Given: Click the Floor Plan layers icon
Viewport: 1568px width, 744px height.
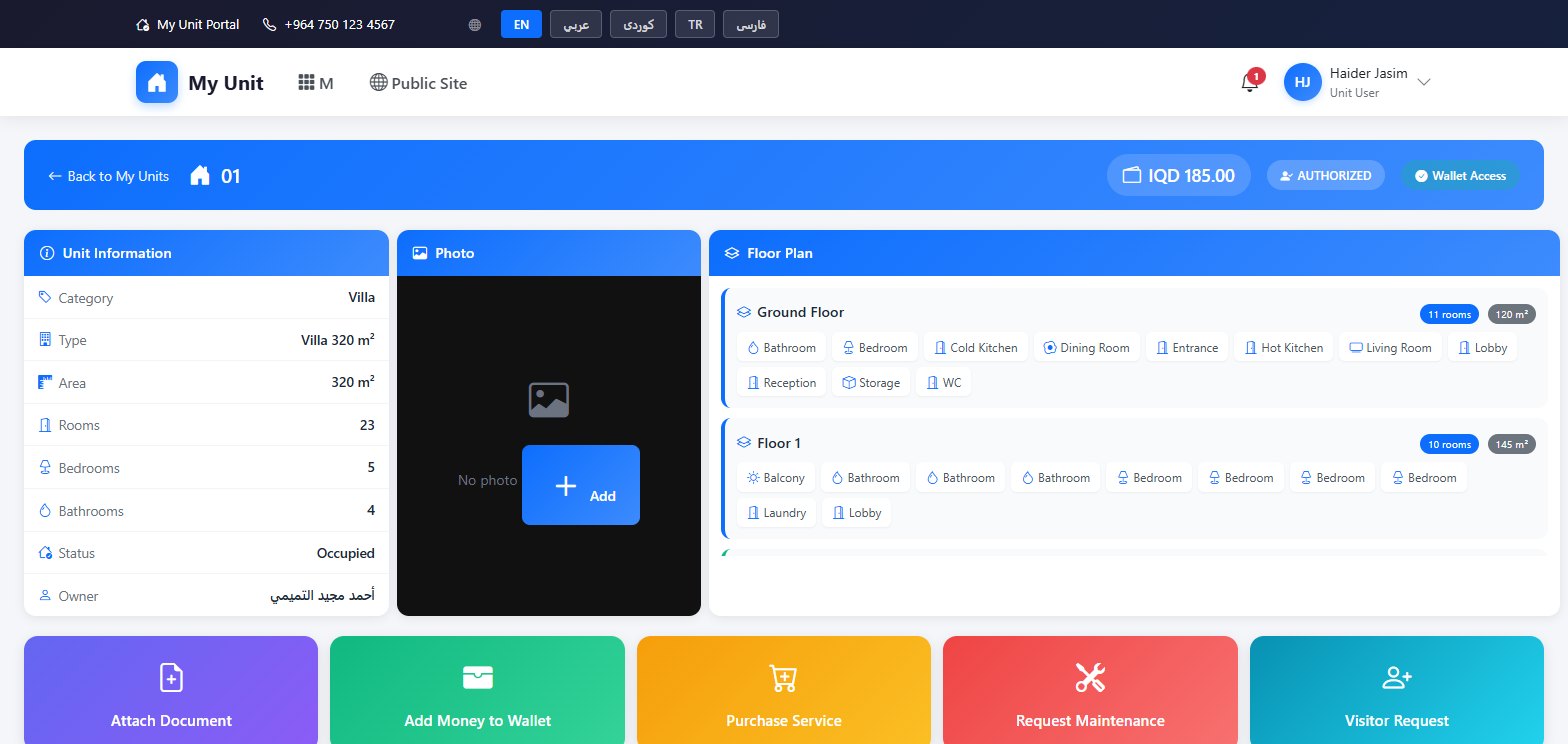Looking at the screenshot, I should 731,253.
